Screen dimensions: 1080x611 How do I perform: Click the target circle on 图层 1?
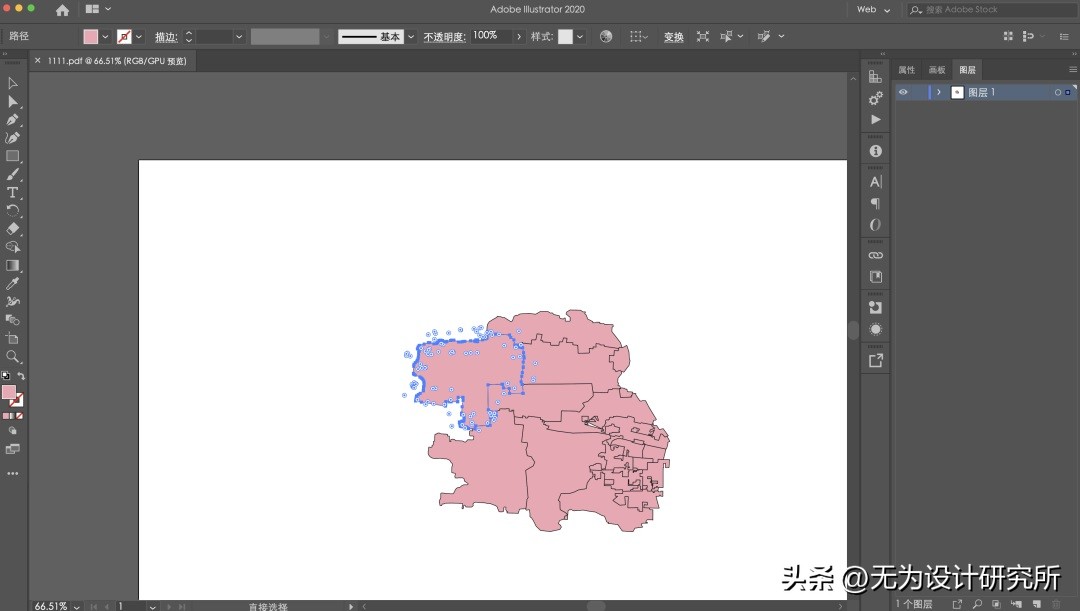coord(1057,92)
